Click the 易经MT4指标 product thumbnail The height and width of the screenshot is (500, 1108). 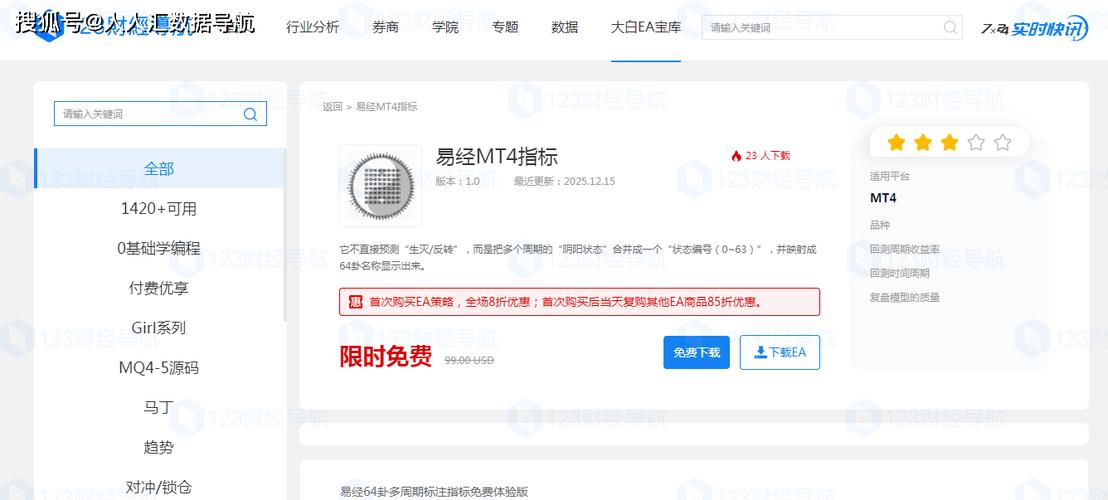381,186
